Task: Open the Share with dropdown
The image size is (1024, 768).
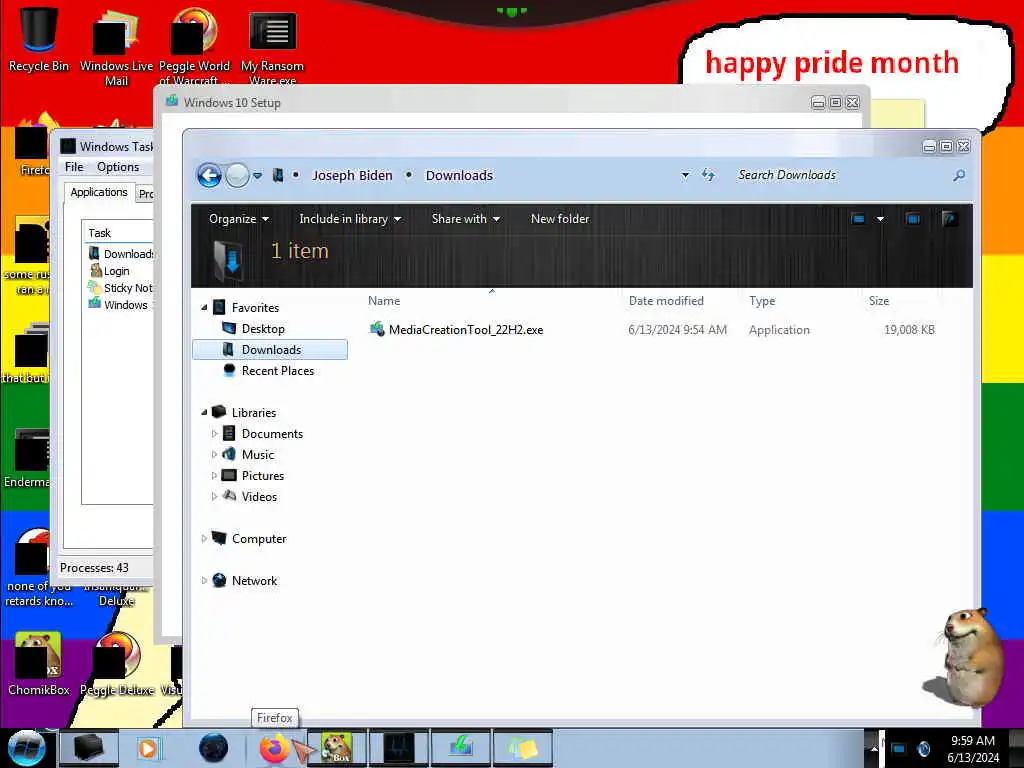Action: pos(466,219)
